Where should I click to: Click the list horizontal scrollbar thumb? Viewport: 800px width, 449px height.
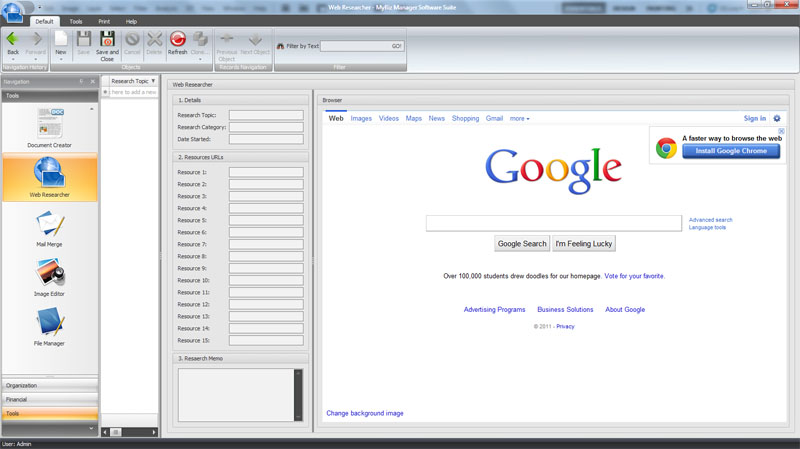pos(116,432)
